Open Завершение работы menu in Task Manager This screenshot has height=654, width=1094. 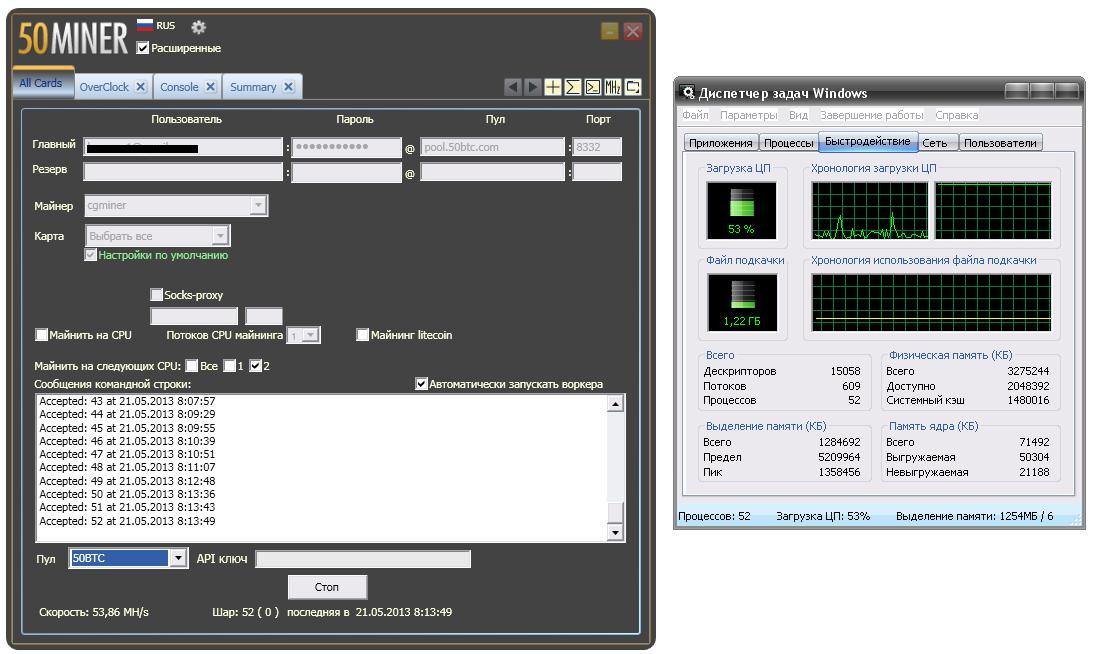[x=871, y=115]
